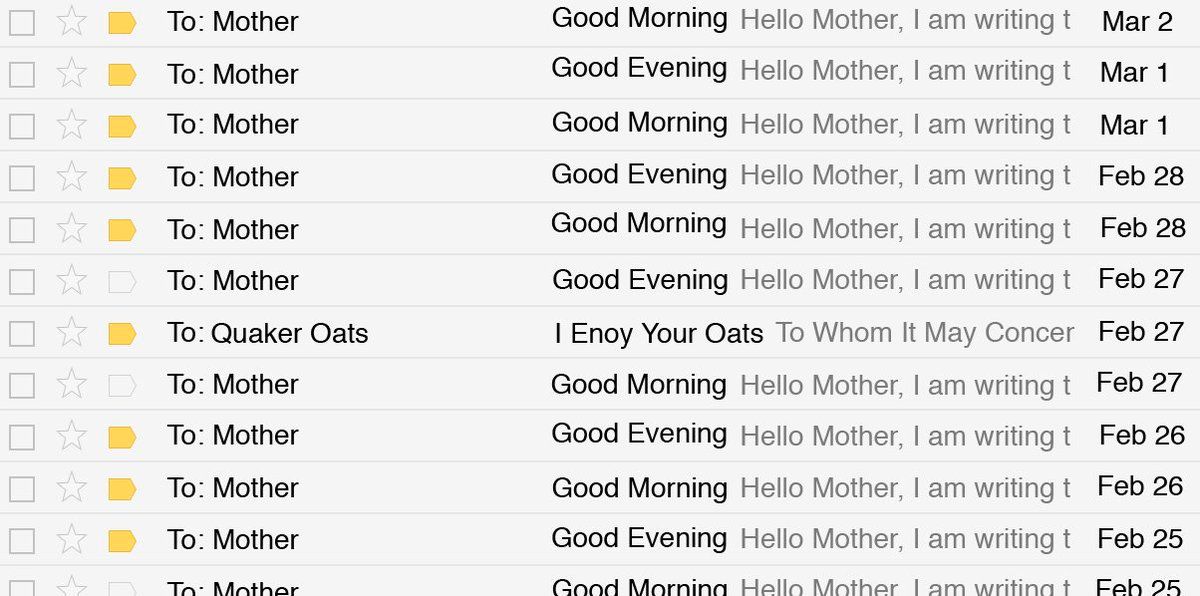This screenshot has width=1200, height=596.
Task: Select the Feb 26 Good Evening email checkbox
Action: [22, 438]
